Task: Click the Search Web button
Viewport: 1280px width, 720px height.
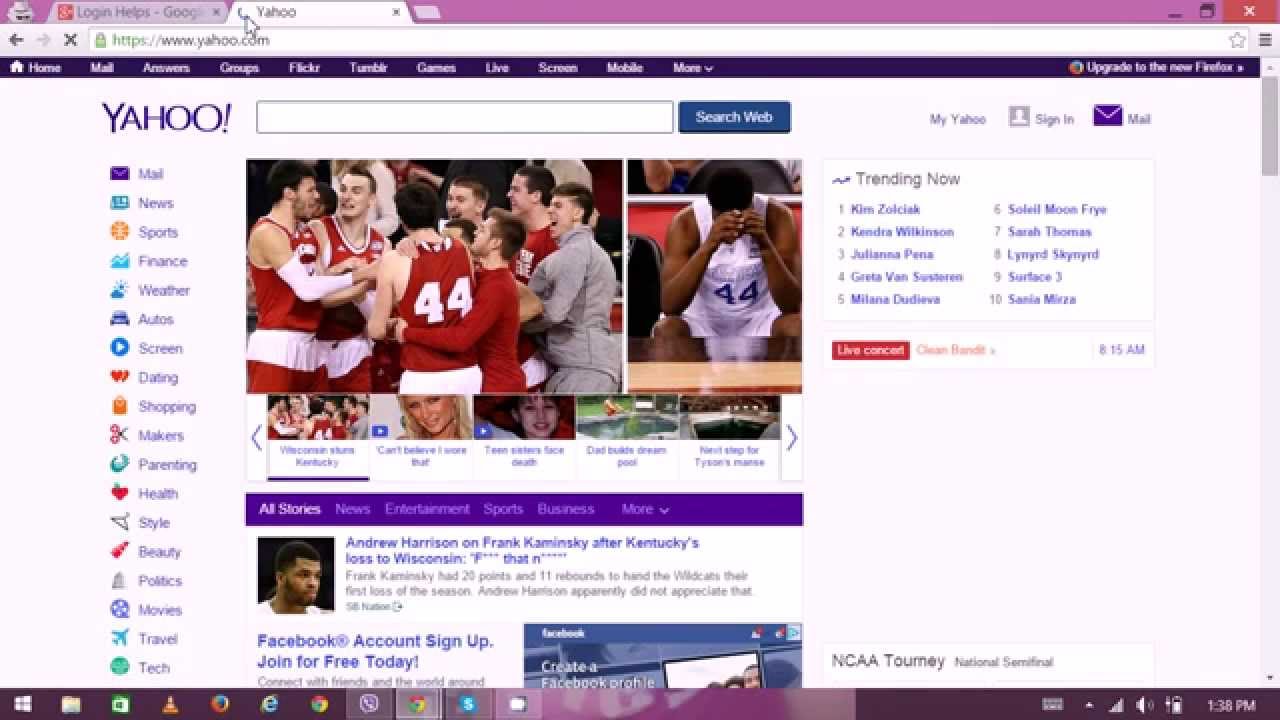Action: click(734, 117)
